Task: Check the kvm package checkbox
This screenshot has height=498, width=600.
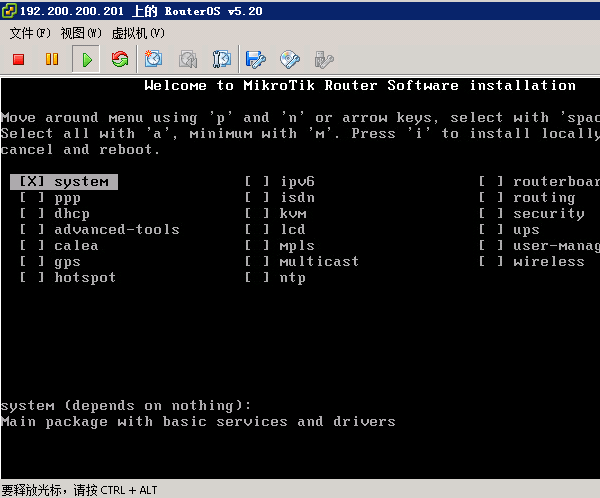Action: [x=257, y=214]
